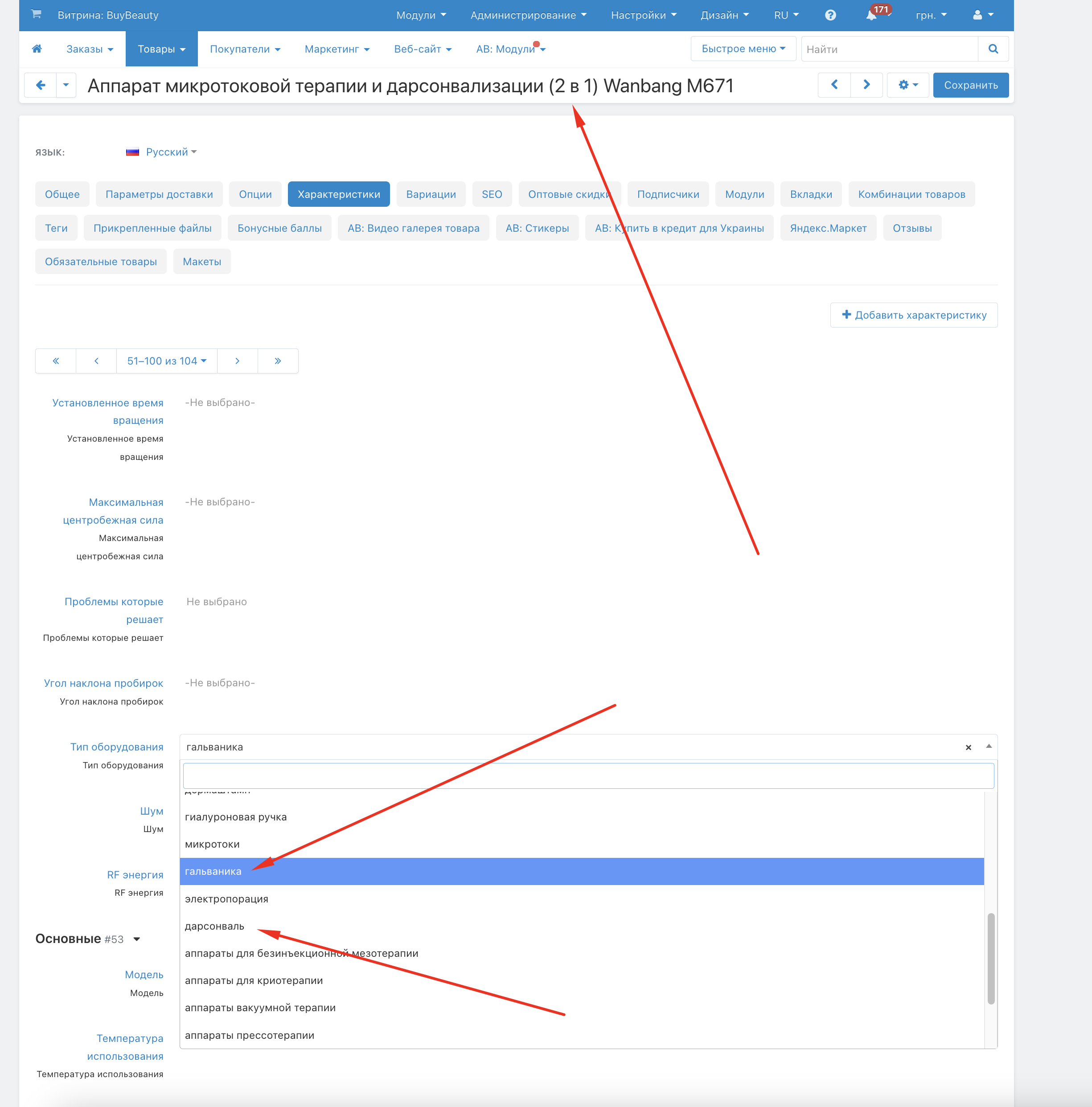
Task: Choose аппараты для криотерапии option
Action: [582, 981]
